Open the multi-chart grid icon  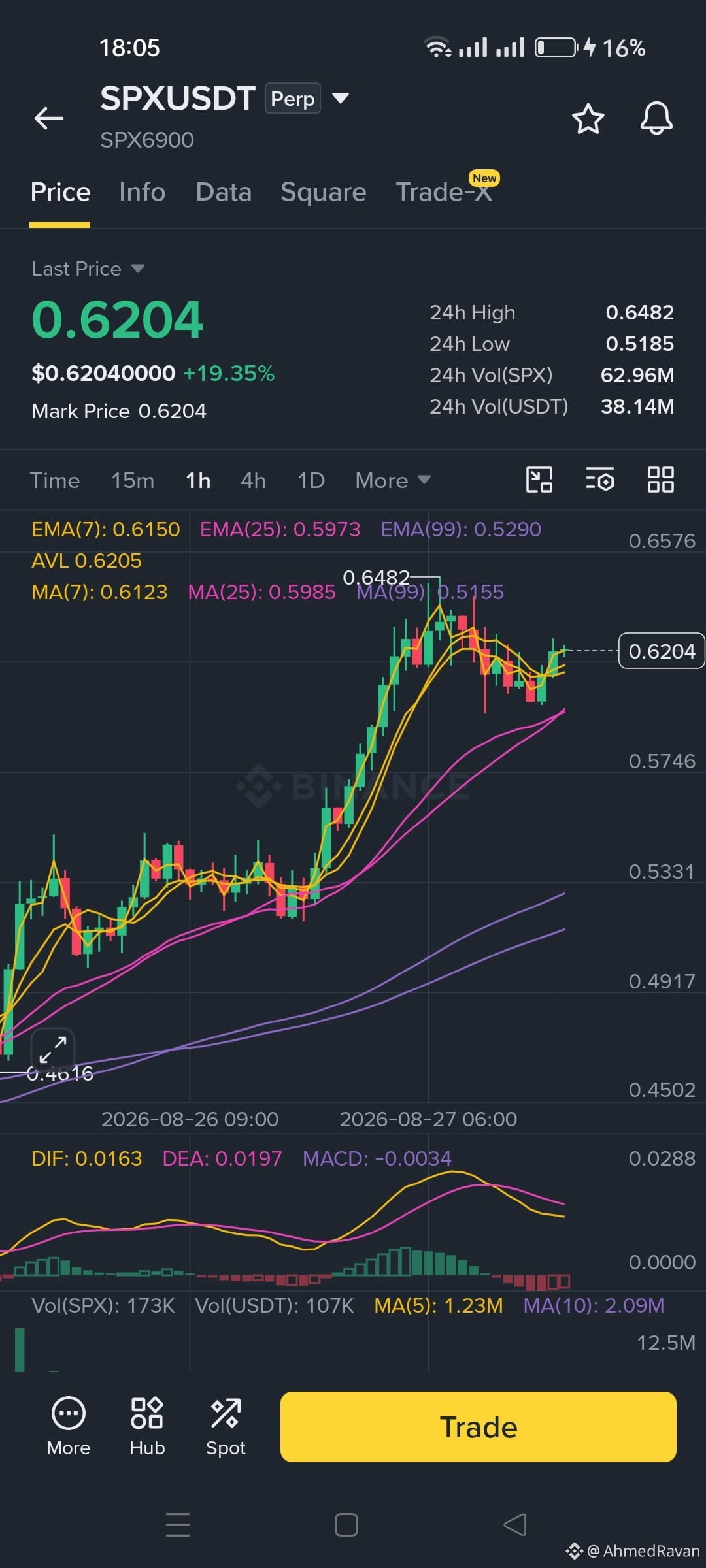pyautogui.click(x=660, y=480)
